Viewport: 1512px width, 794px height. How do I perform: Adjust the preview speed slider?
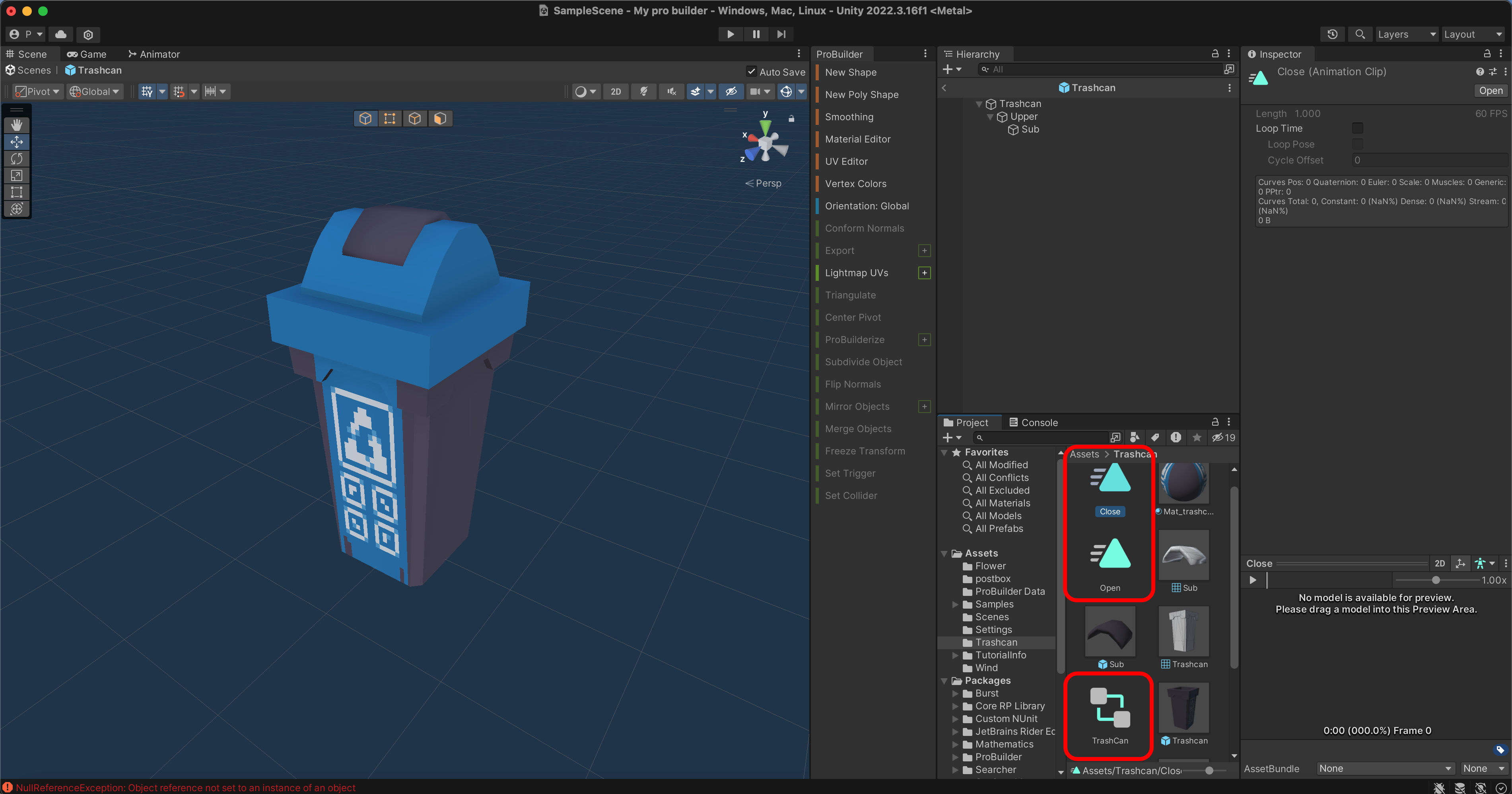point(1436,580)
